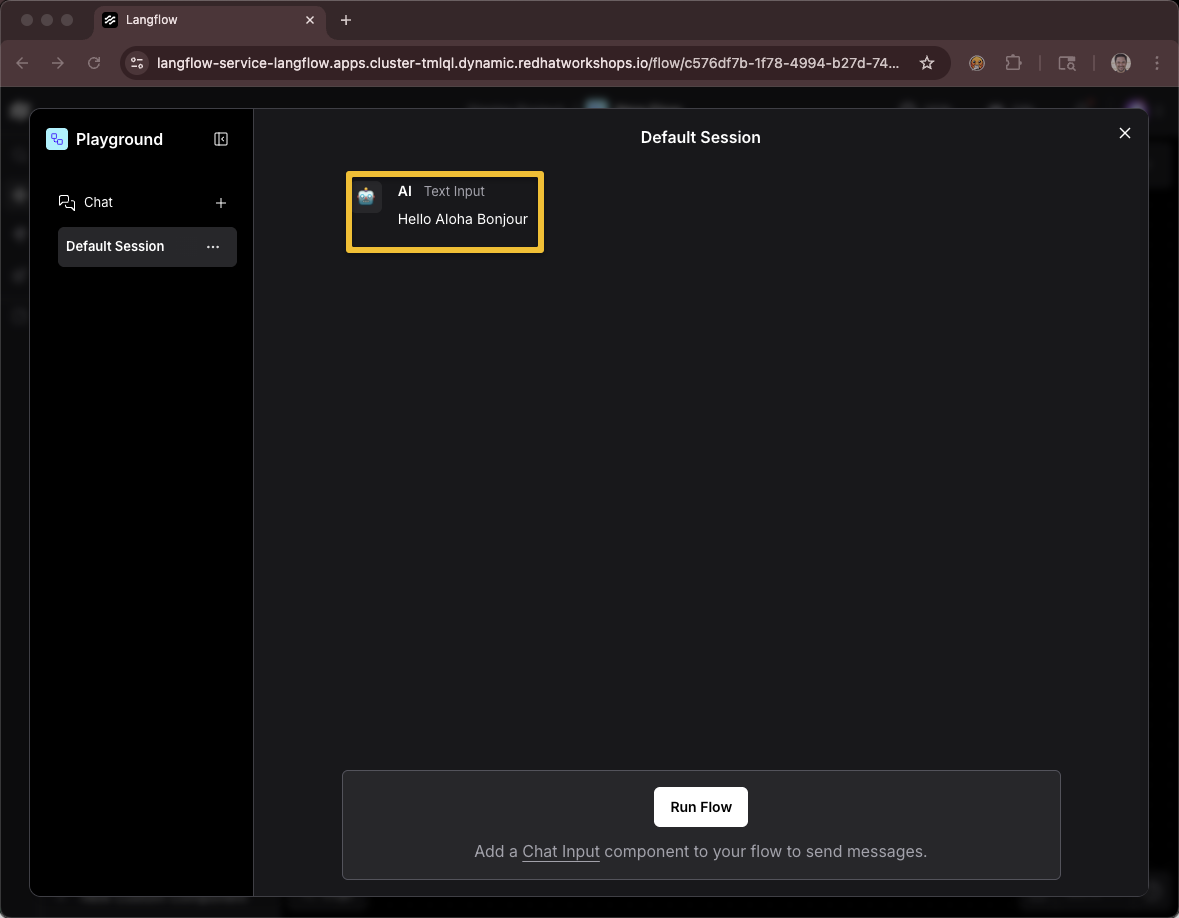This screenshot has width=1179, height=918.
Task: Open the tab search icon in toolbar
Action: pyautogui.click(x=1067, y=62)
